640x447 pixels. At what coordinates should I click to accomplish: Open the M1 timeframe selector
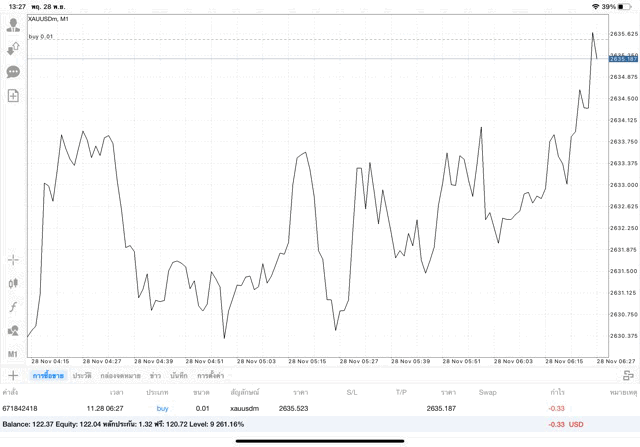(14, 354)
